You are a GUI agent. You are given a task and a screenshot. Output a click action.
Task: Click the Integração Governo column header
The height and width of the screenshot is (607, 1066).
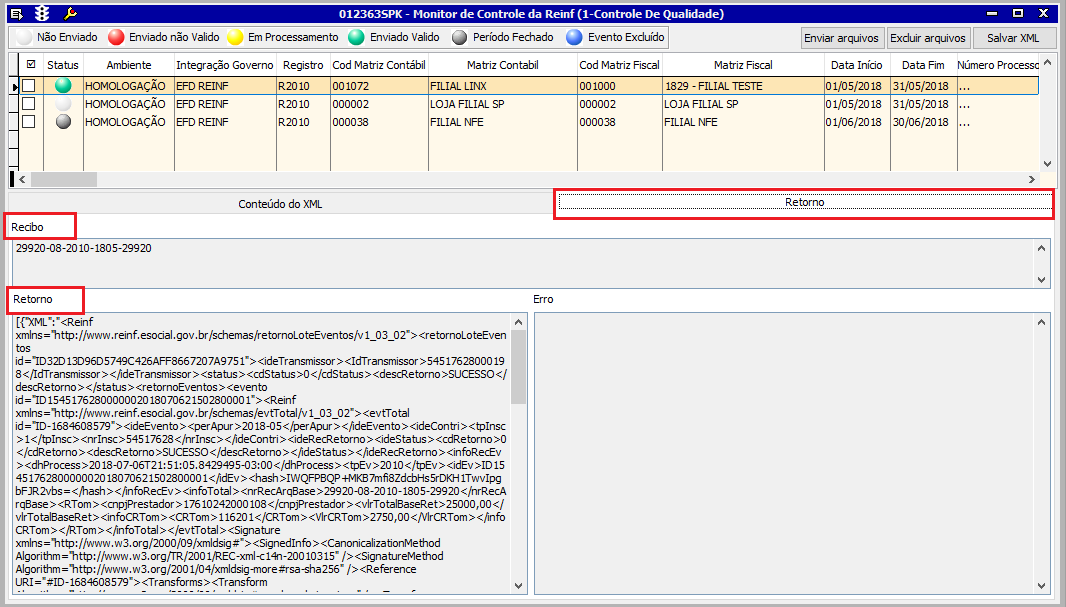pos(225,65)
